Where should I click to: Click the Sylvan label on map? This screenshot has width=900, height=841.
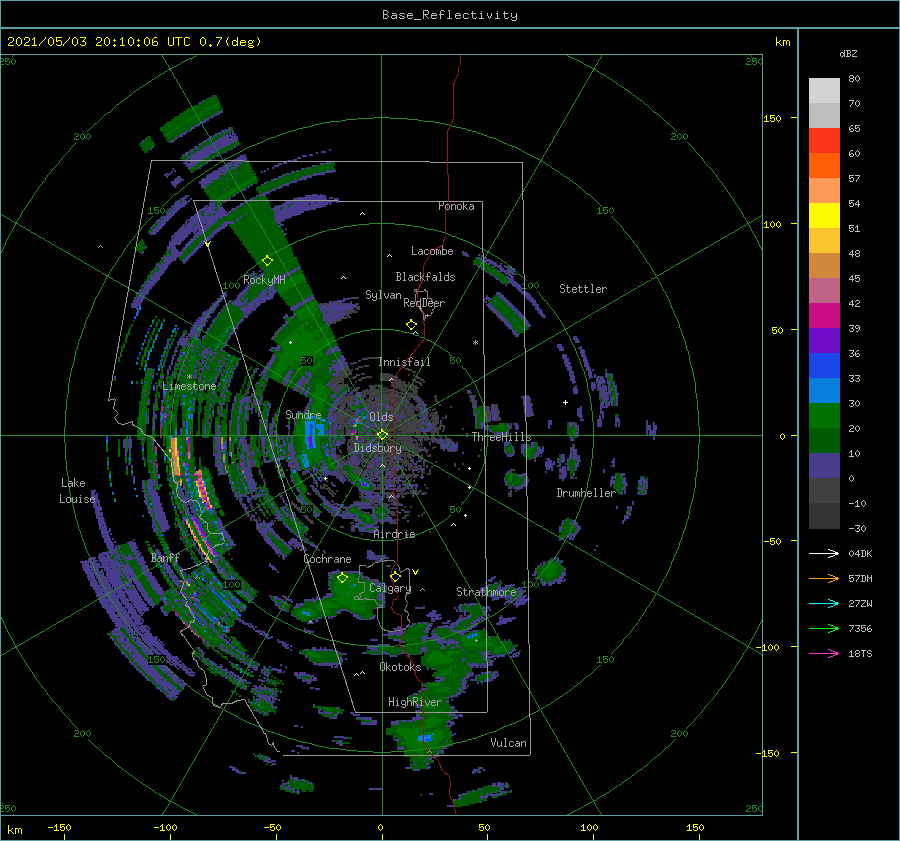[x=383, y=295]
